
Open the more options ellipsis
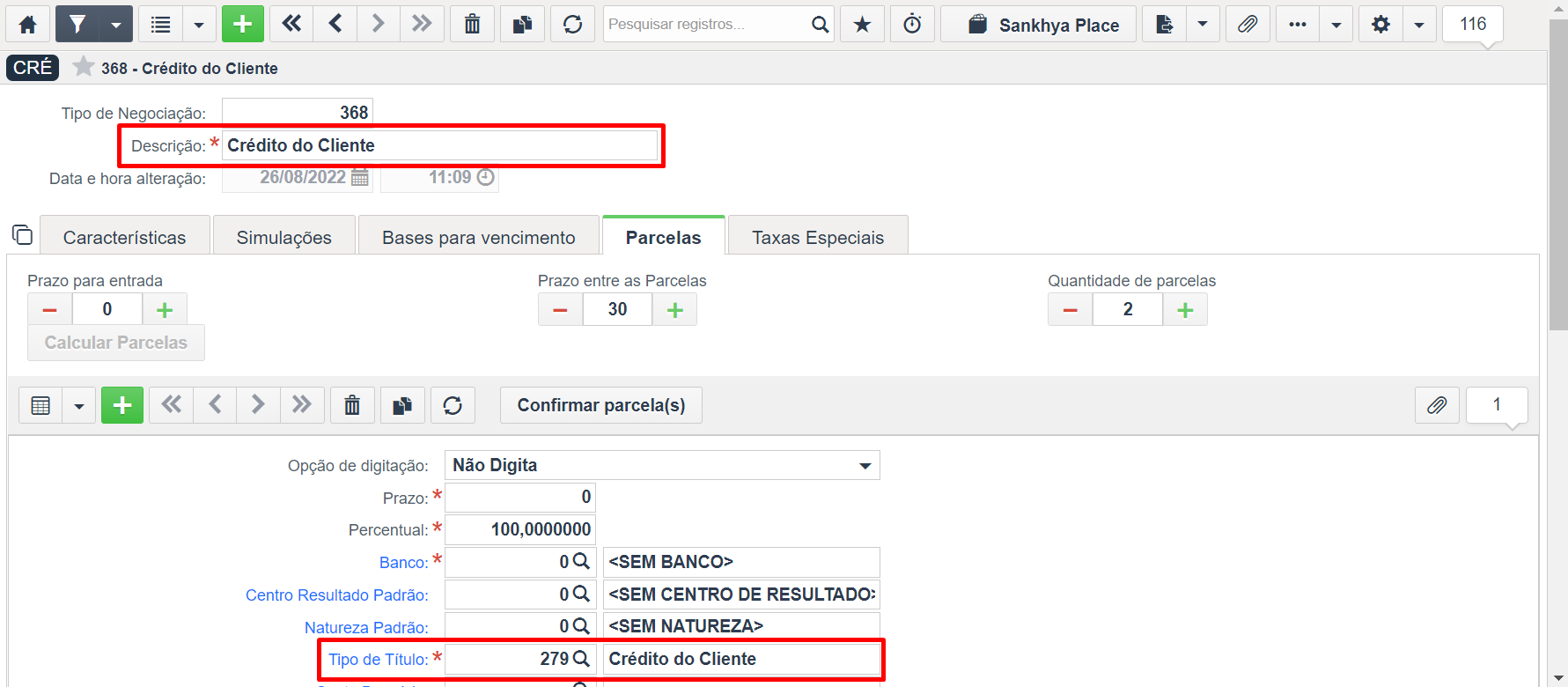point(1298,24)
